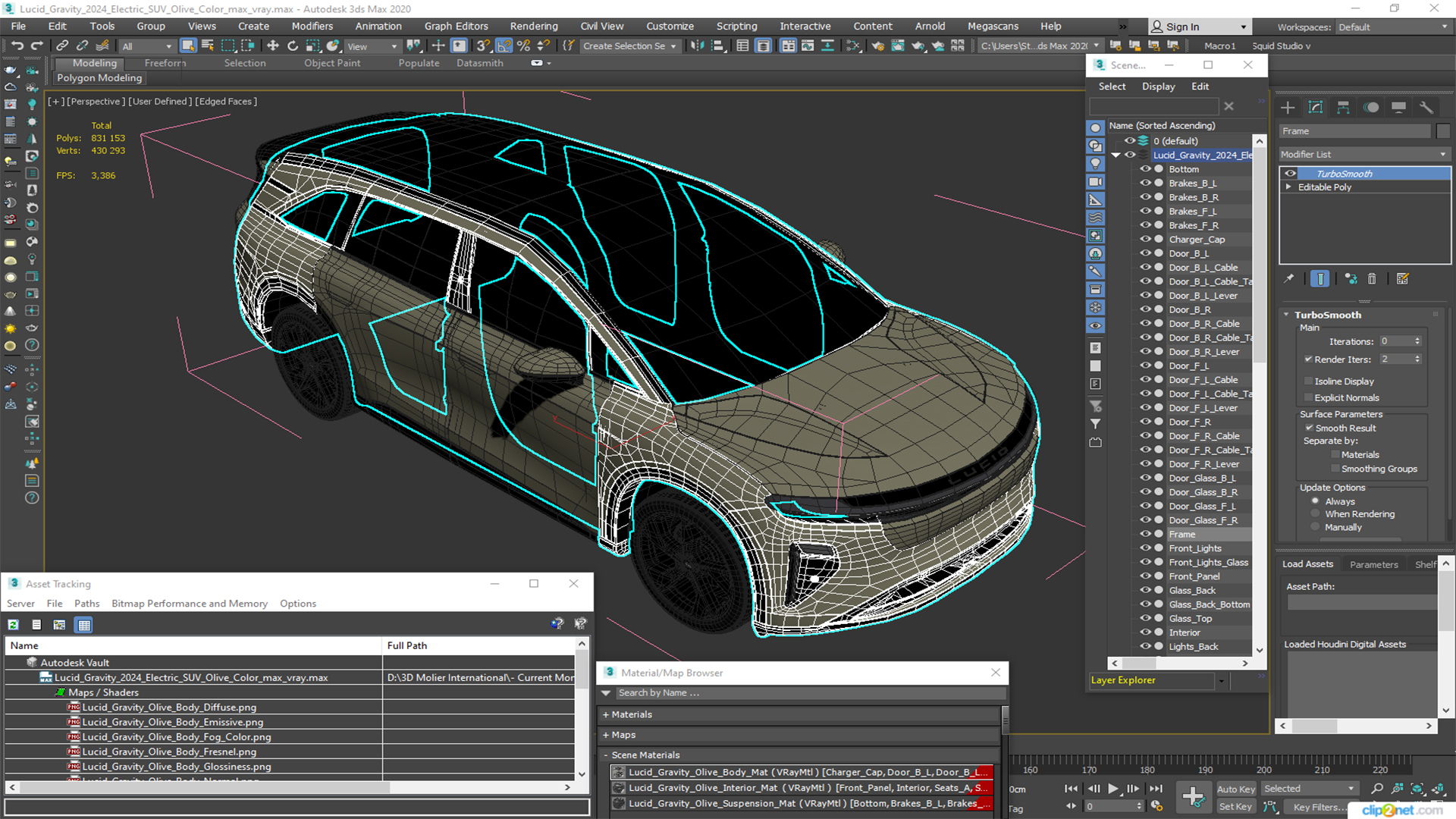This screenshot has width=1456, height=819.
Task: Activate the Select Object tool
Action: pyautogui.click(x=188, y=46)
